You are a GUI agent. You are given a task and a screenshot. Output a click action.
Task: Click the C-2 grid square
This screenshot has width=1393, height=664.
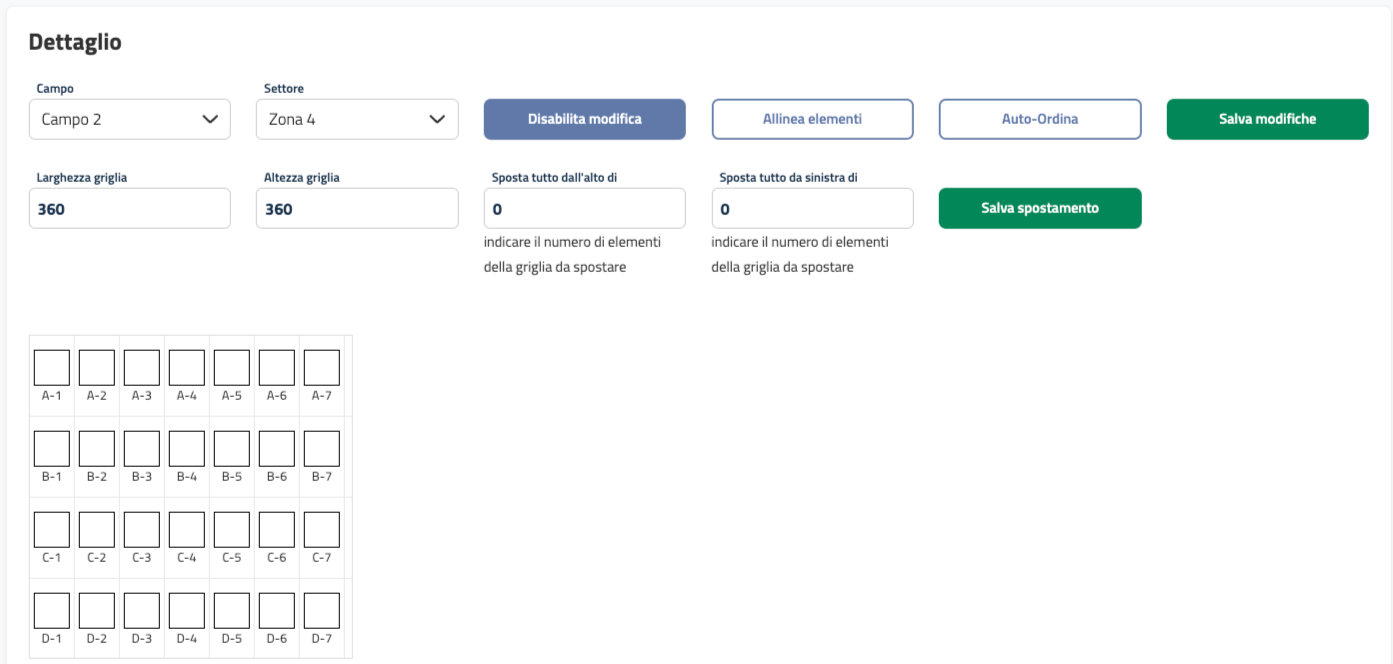[97, 530]
